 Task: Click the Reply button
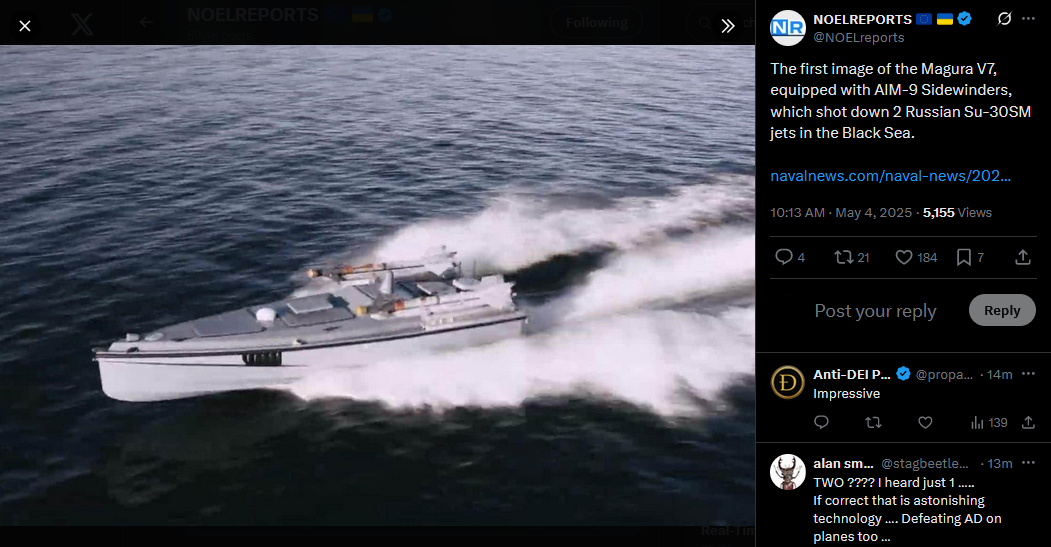(1002, 310)
